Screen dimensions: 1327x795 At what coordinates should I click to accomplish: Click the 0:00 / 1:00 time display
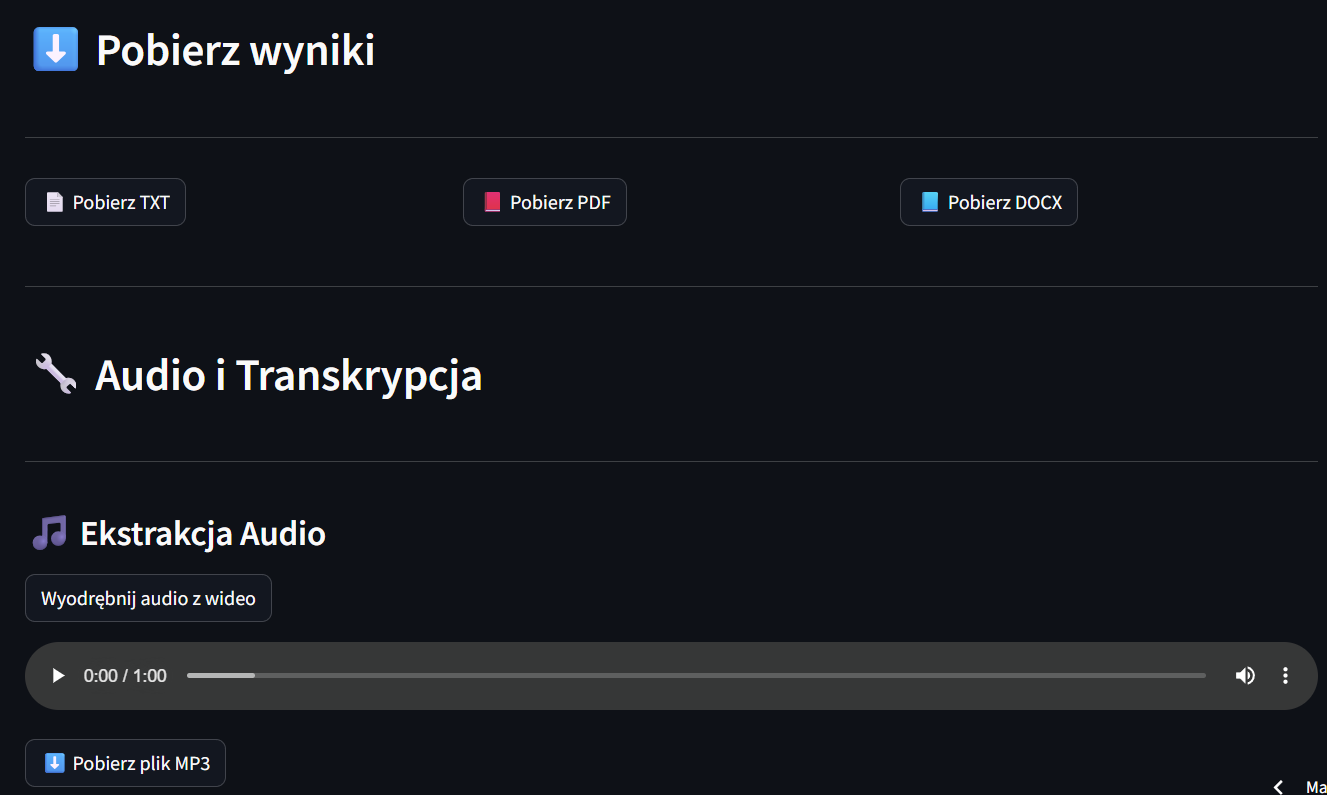pos(125,676)
